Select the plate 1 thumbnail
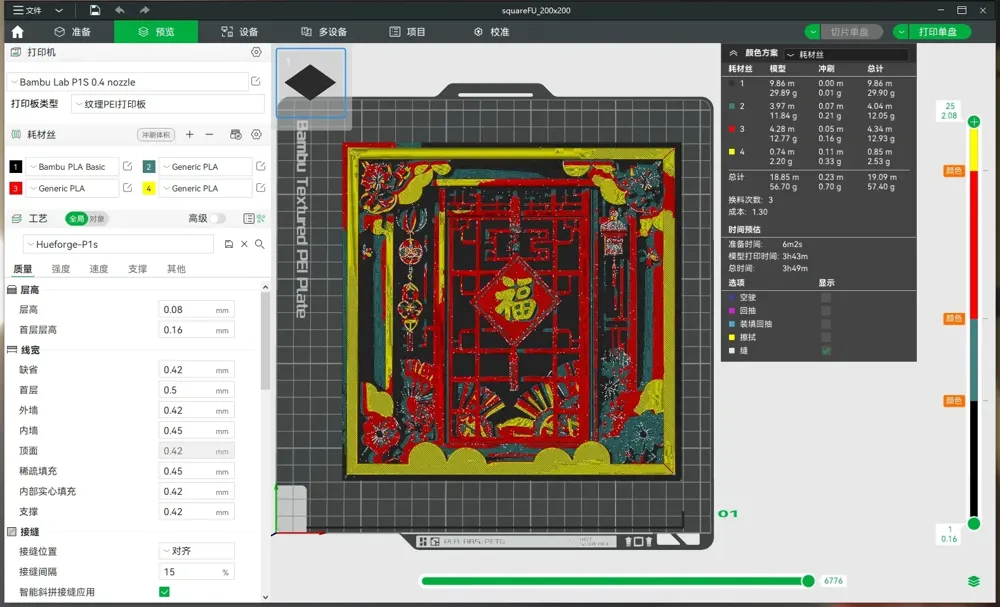Image resolution: width=1000 pixels, height=607 pixels. [311, 83]
